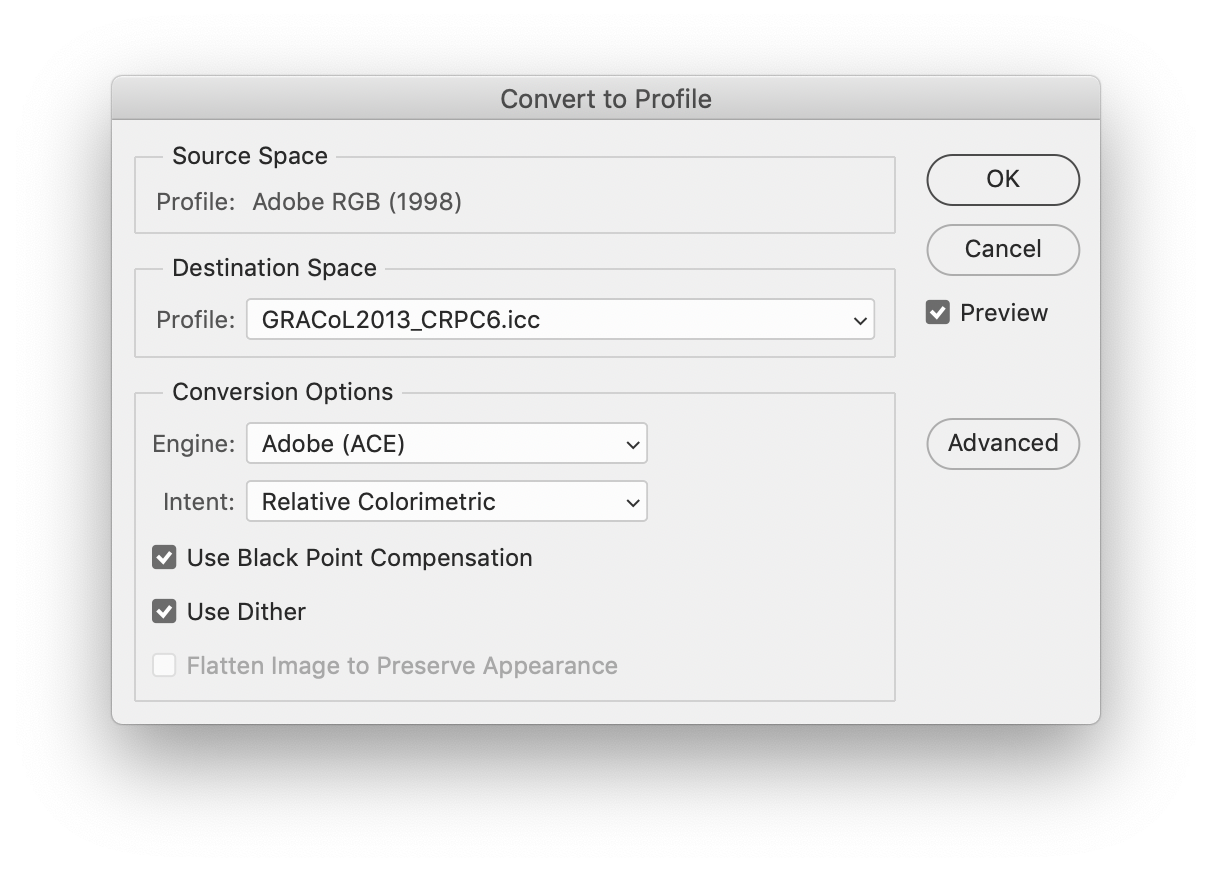1212x872 pixels.
Task: Open Advanced conversion settings
Action: [1002, 443]
